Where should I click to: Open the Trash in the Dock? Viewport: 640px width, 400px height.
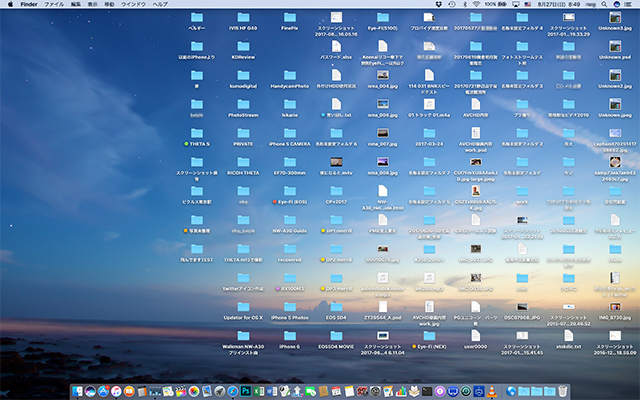(x=563, y=390)
